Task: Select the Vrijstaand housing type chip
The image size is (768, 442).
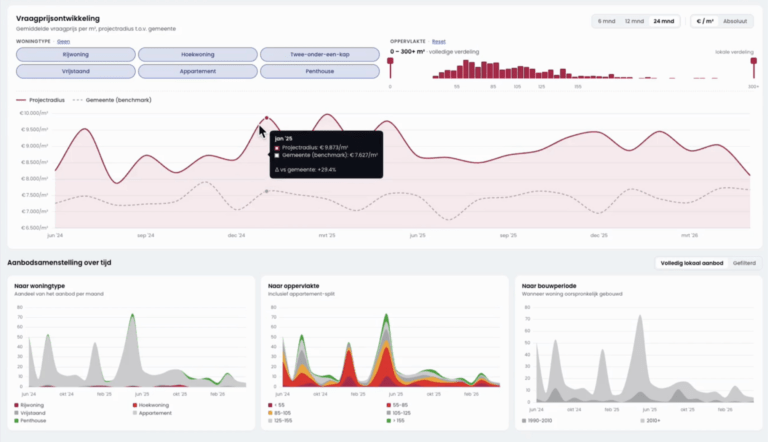Action: coord(76,71)
